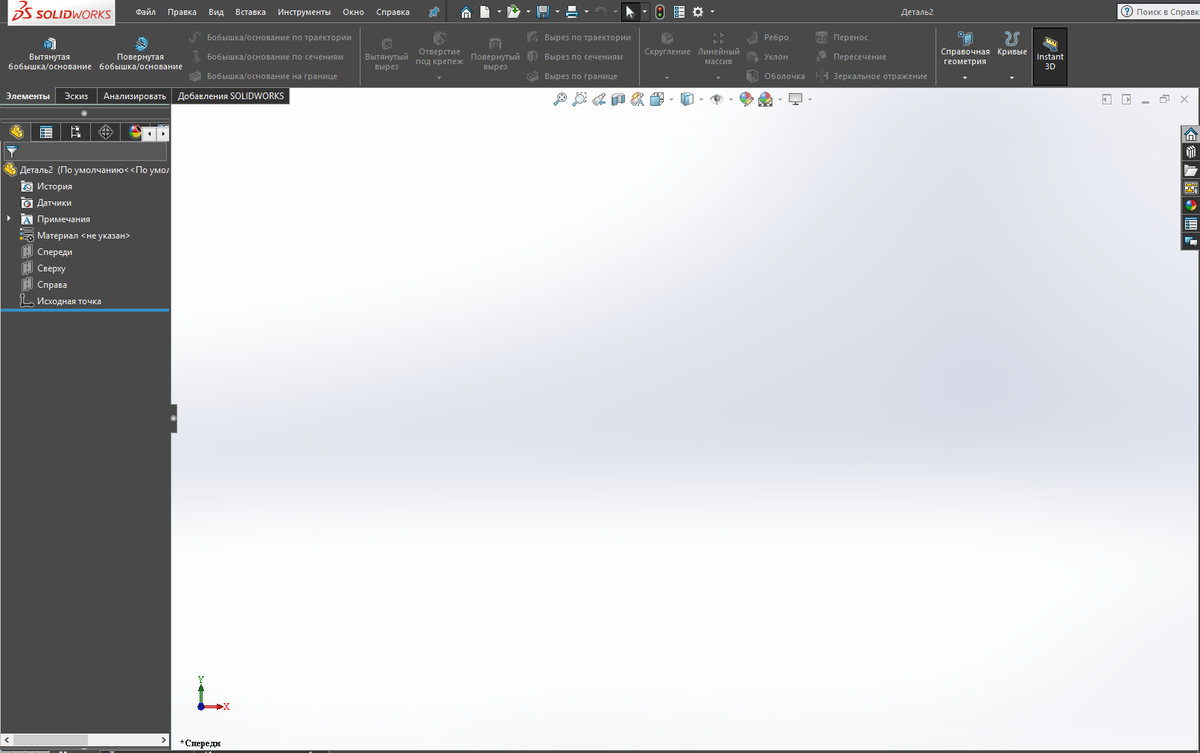The image size is (1200, 753).
Task: Switch to the Анализировать tab
Action: (x=135, y=96)
